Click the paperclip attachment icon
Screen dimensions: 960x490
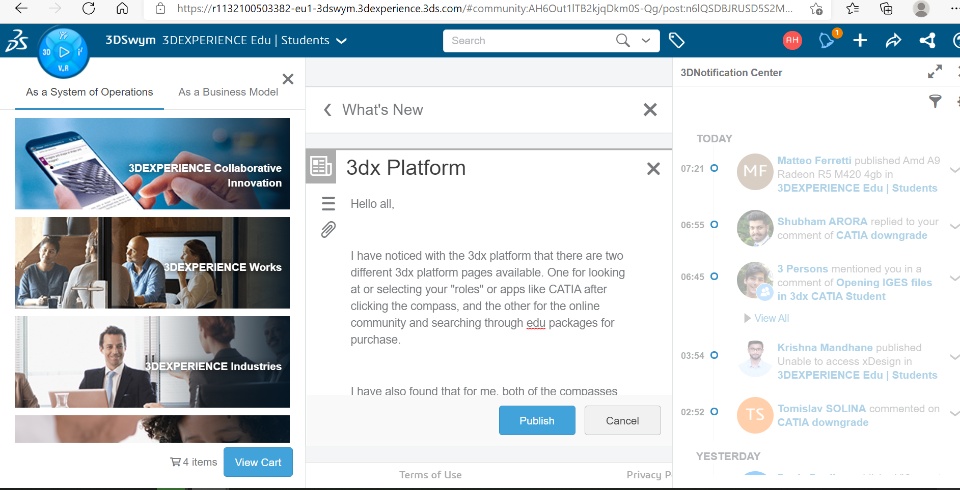pyautogui.click(x=328, y=230)
